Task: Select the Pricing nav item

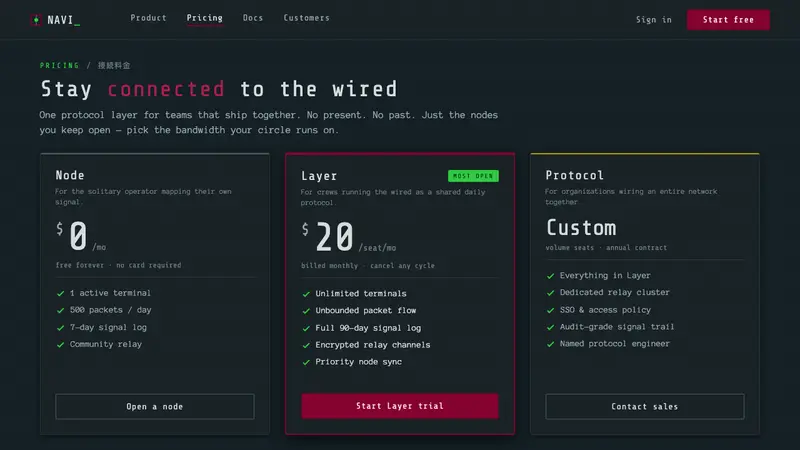Action: point(205,18)
